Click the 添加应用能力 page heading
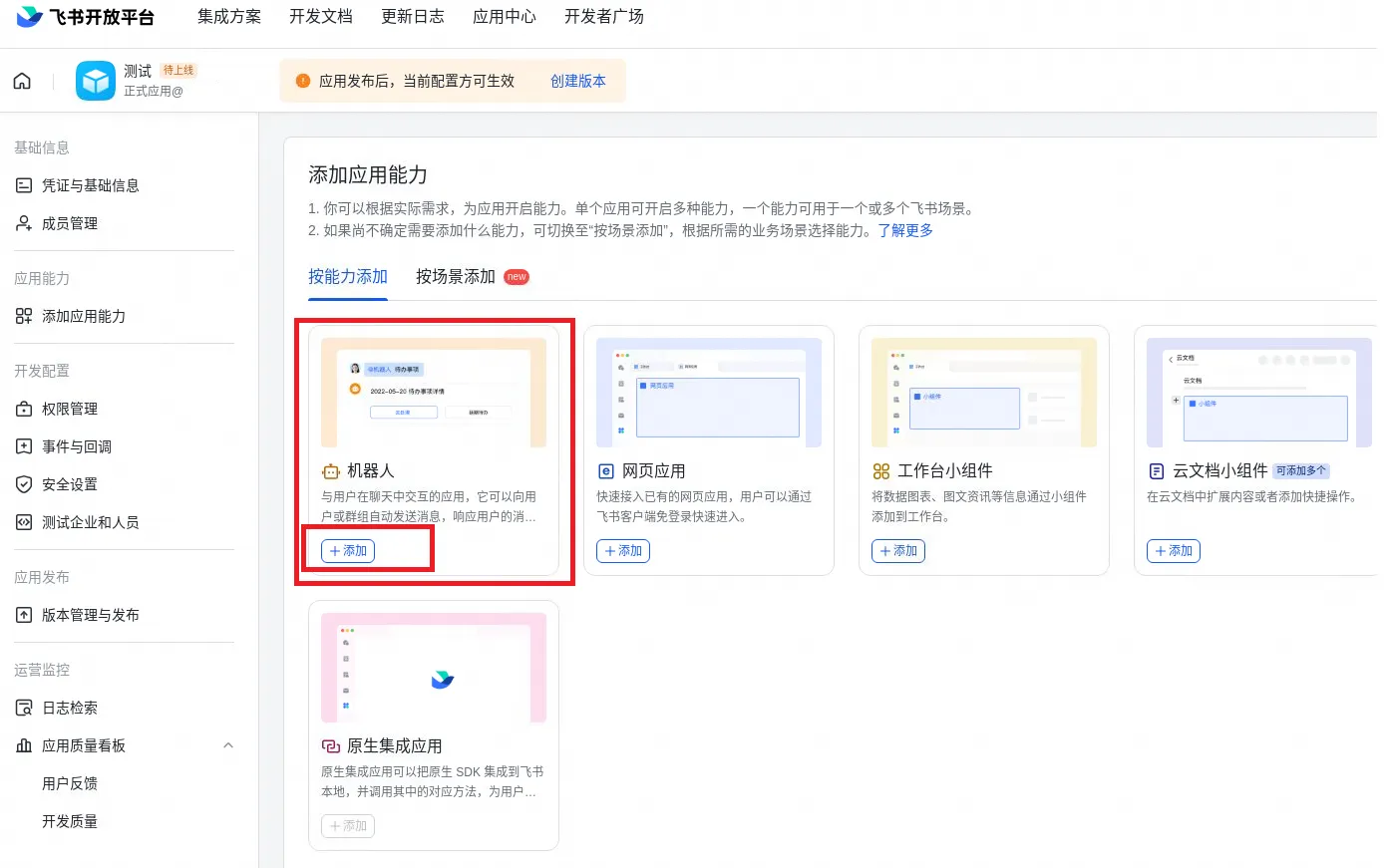Screen dimensions: 1389x868 click(368, 175)
